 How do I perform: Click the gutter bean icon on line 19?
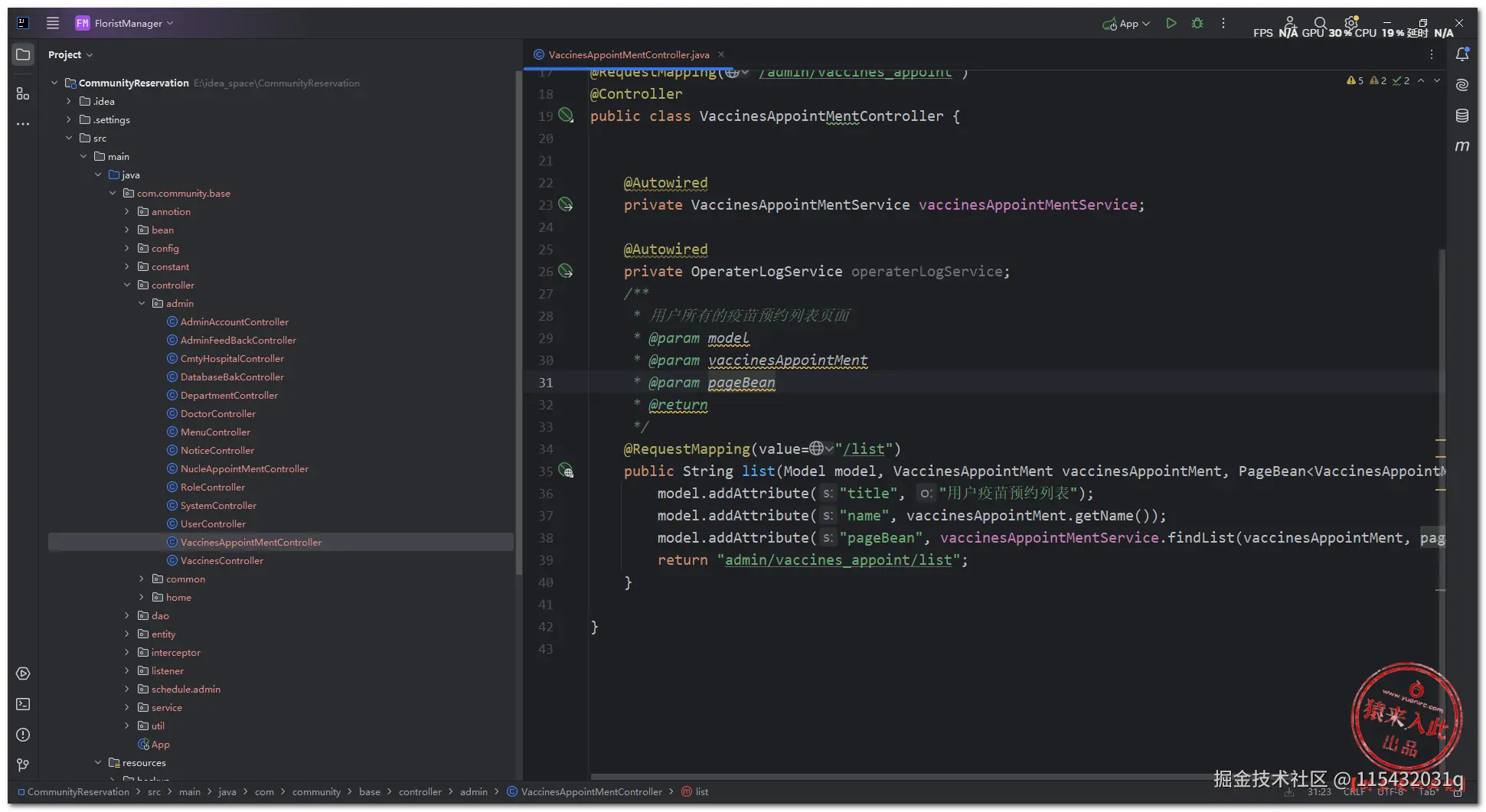565,115
